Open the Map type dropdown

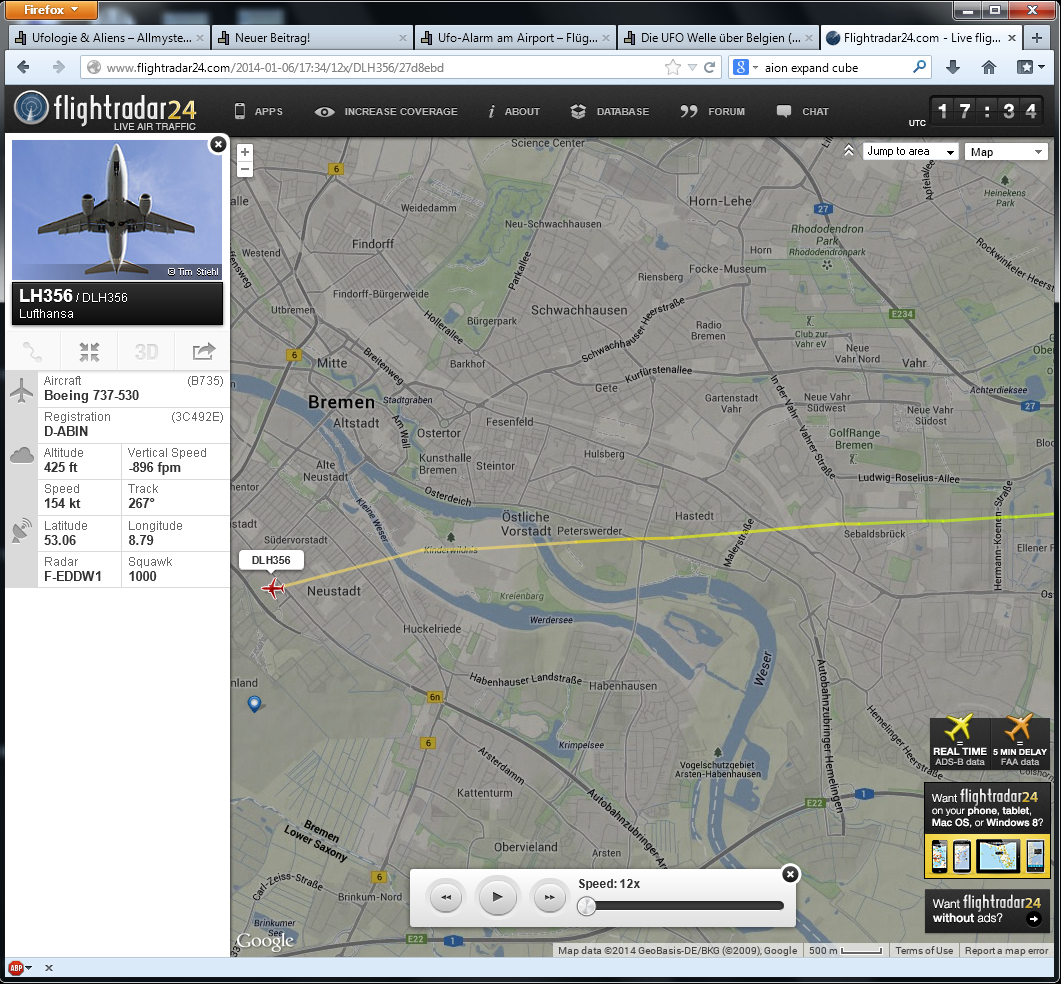pos(1005,152)
